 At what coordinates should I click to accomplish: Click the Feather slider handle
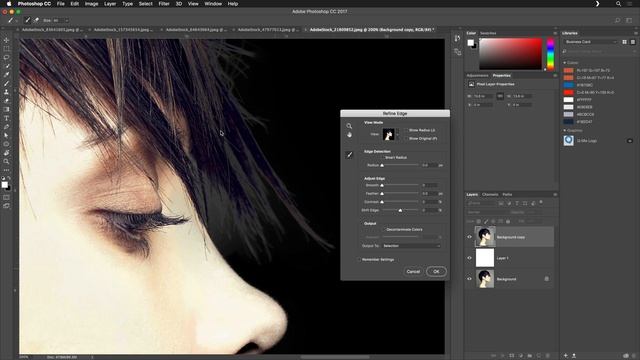[382, 193]
